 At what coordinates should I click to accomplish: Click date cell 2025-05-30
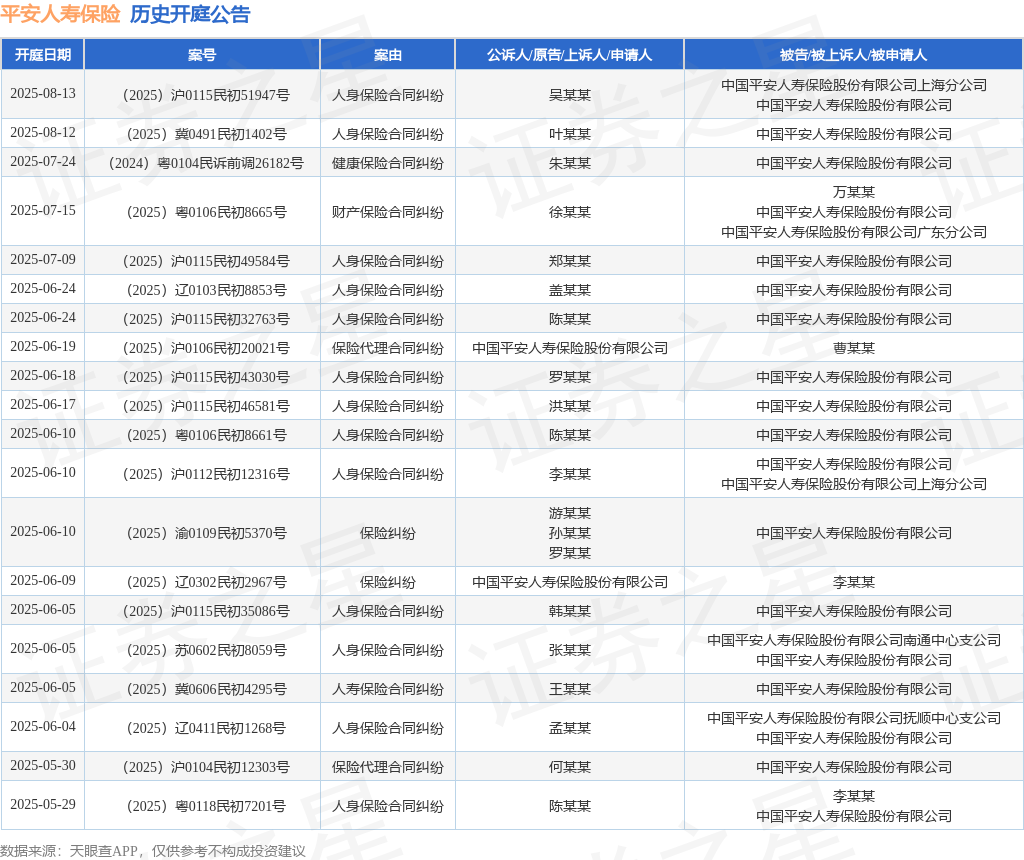tap(43, 765)
